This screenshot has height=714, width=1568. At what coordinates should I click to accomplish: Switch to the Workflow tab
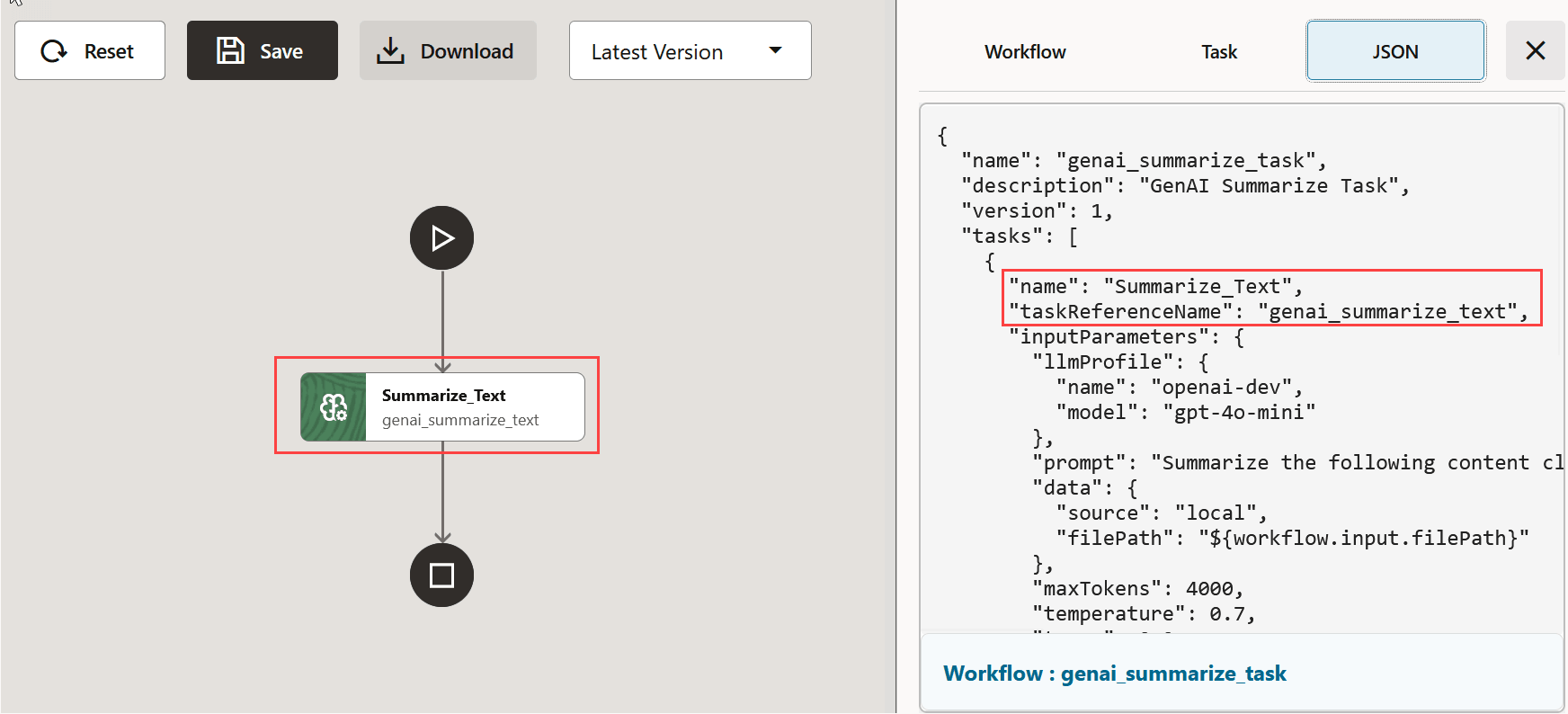pyautogui.click(x=1025, y=52)
